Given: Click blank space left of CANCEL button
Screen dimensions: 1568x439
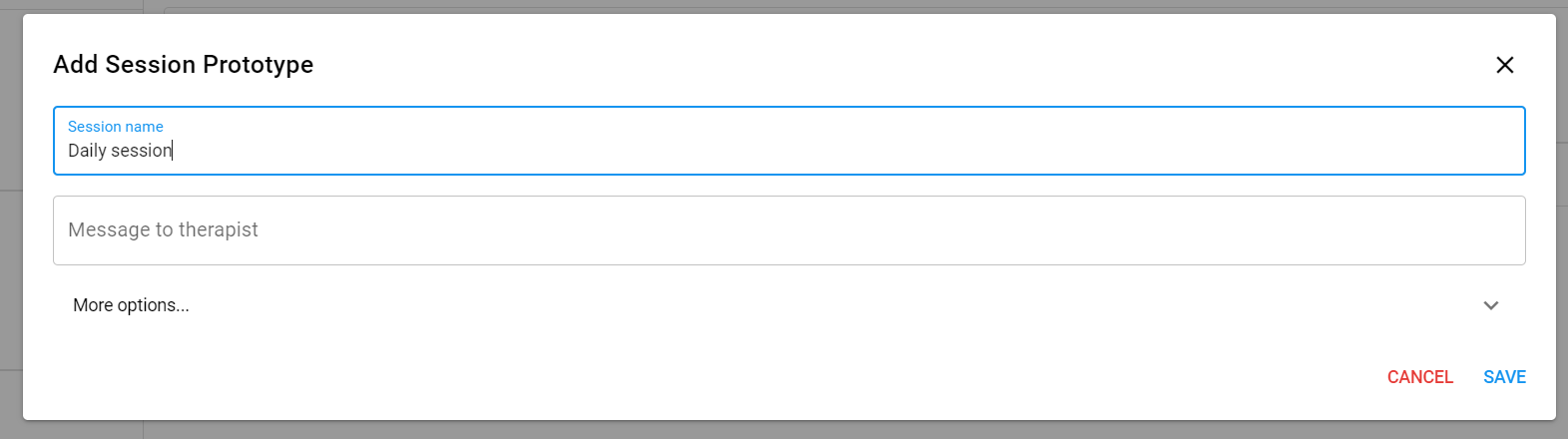Looking at the screenshot, I should pos(898,377).
